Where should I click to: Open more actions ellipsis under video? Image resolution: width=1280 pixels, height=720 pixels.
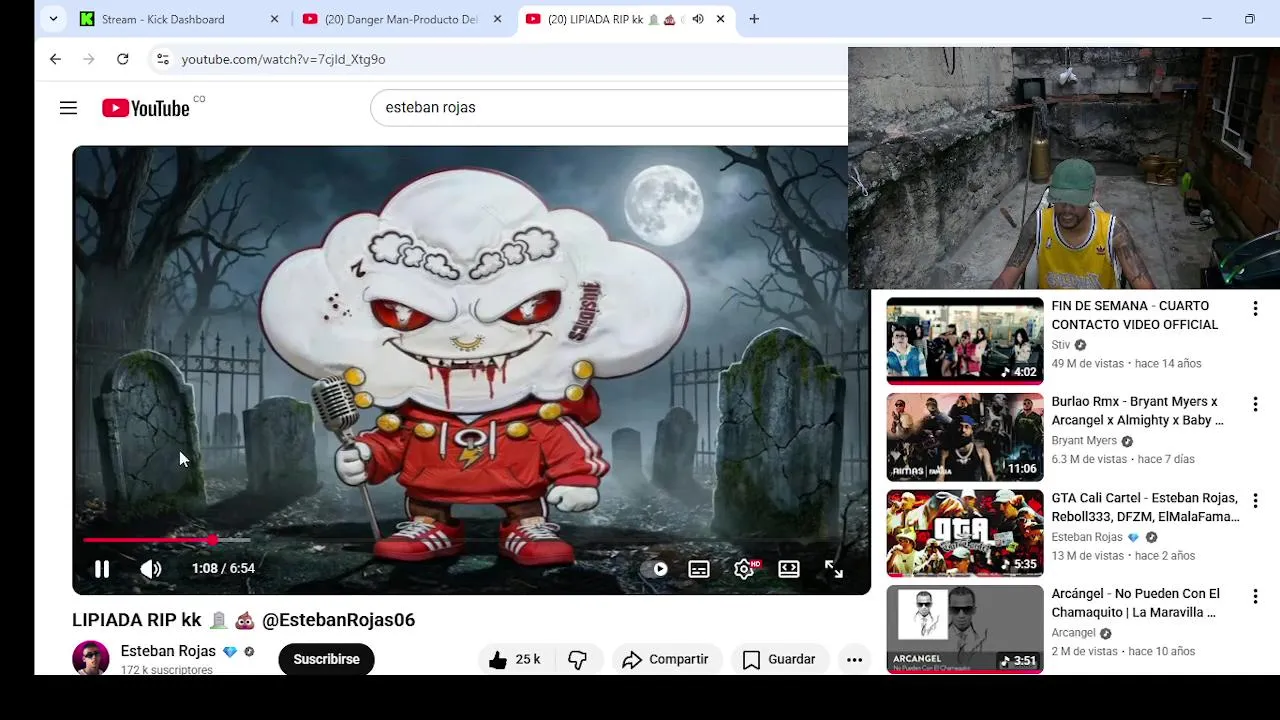pyautogui.click(x=854, y=660)
